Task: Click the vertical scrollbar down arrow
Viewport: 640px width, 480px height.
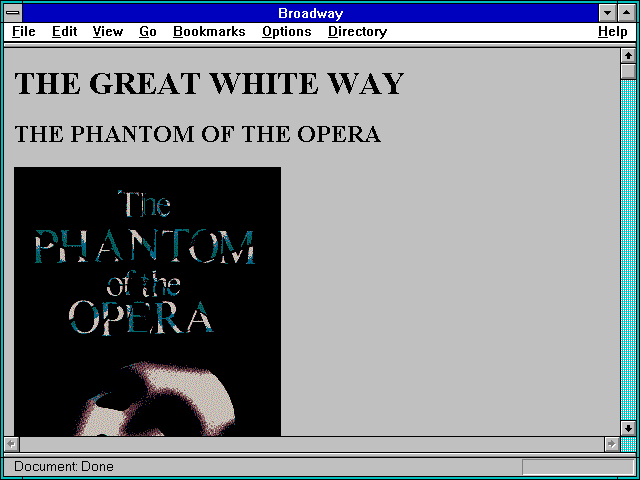Action: (628, 428)
